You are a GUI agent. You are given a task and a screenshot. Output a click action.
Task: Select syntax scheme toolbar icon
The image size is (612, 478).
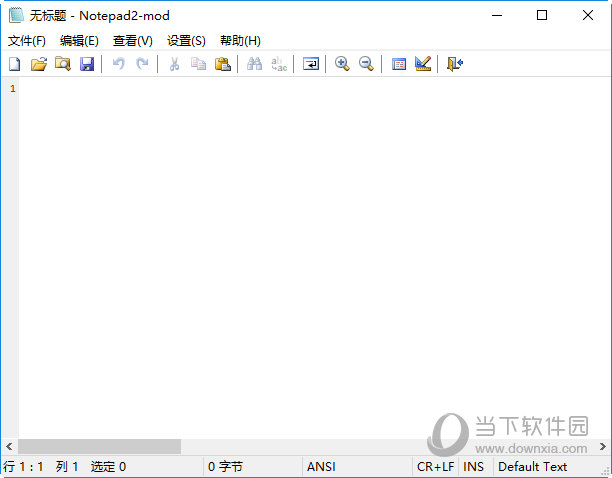(399, 64)
